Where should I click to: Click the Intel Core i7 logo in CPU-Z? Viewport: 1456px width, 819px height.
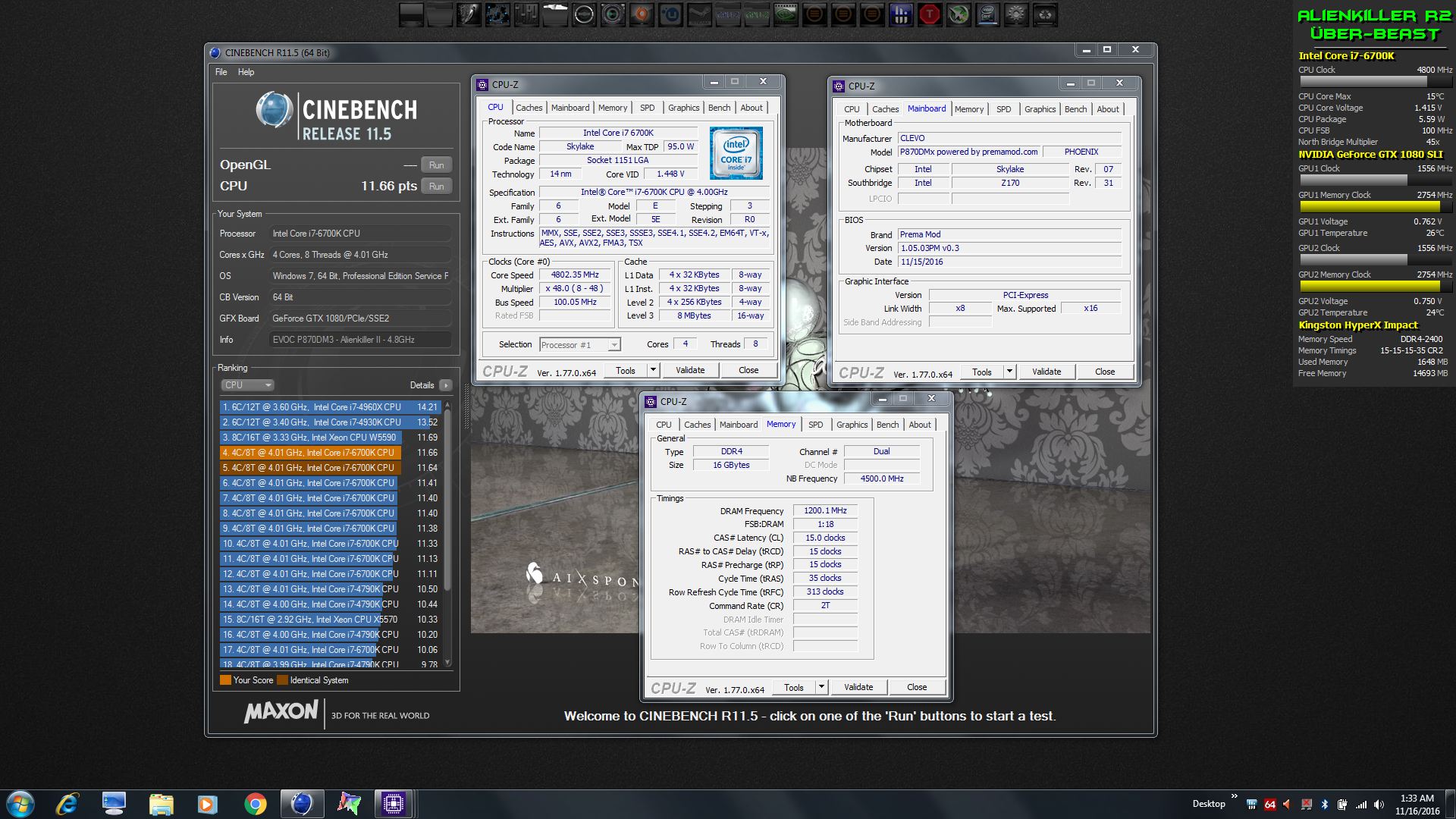click(736, 153)
